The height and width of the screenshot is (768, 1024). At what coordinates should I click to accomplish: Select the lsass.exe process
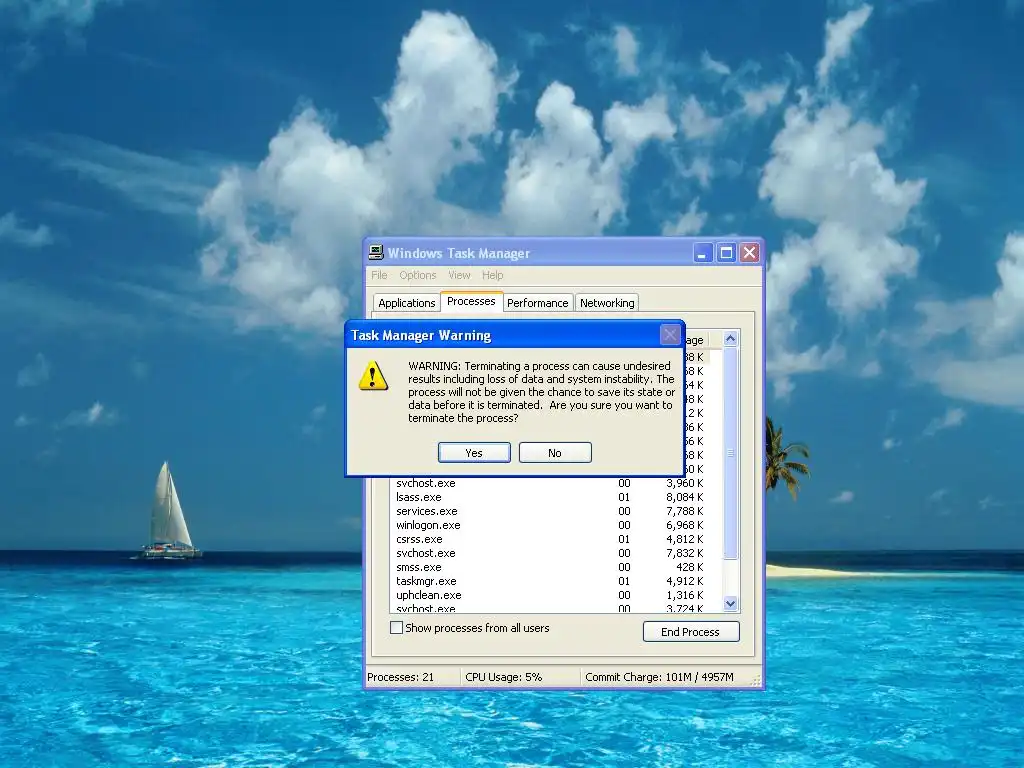550,497
